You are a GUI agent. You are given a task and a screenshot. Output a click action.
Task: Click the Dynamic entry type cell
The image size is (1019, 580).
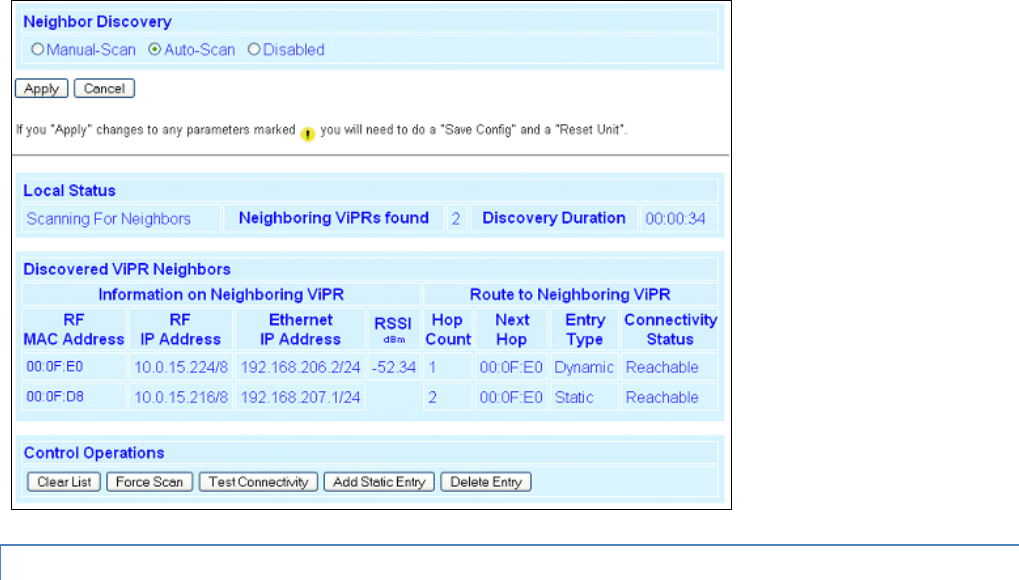pos(584,367)
